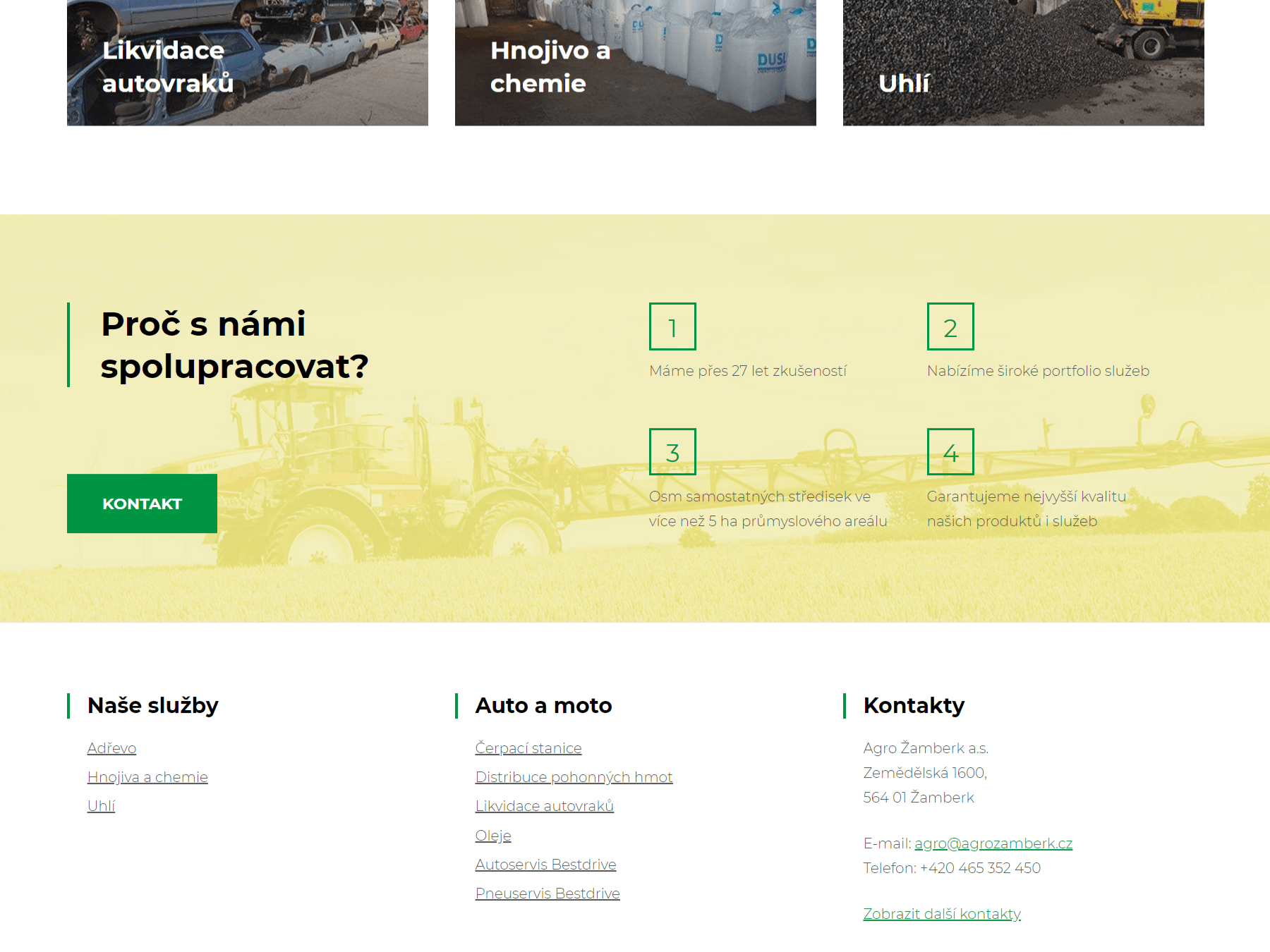This screenshot has height=952, width=1270.
Task: Open the Hnojiva a chemie footer link
Action: (x=147, y=777)
